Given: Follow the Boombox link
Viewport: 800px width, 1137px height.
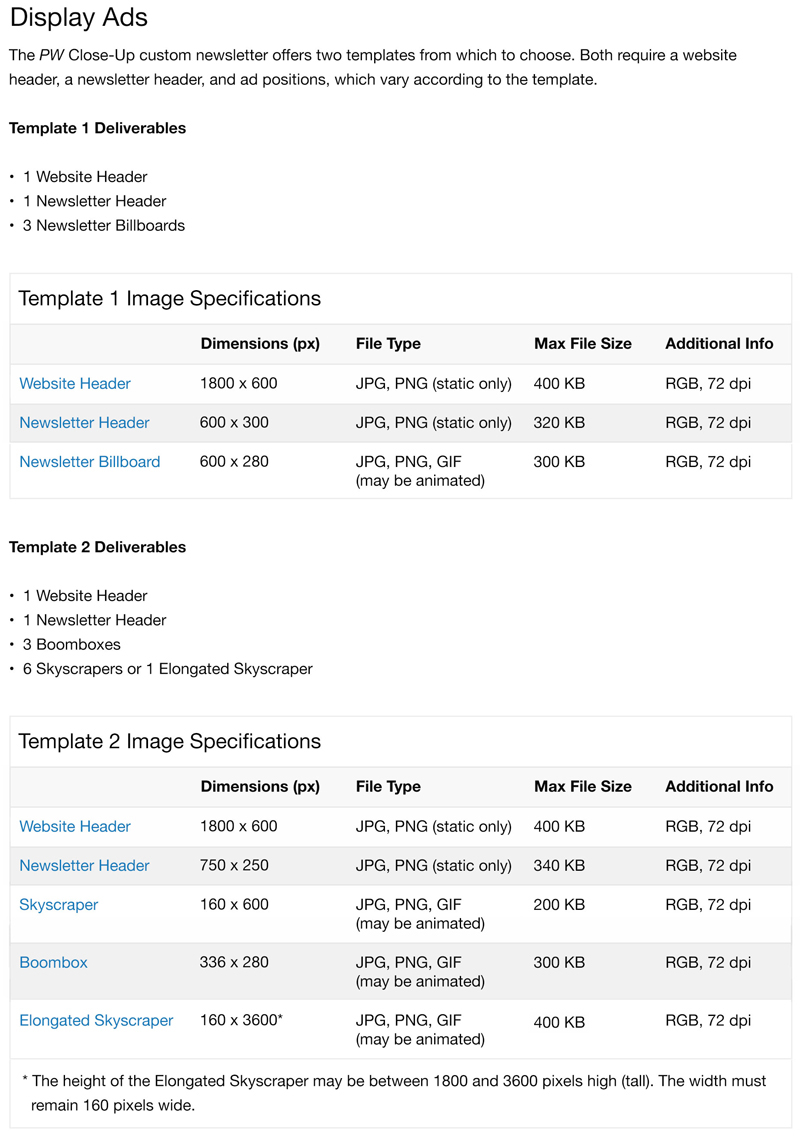Looking at the screenshot, I should click(53, 963).
